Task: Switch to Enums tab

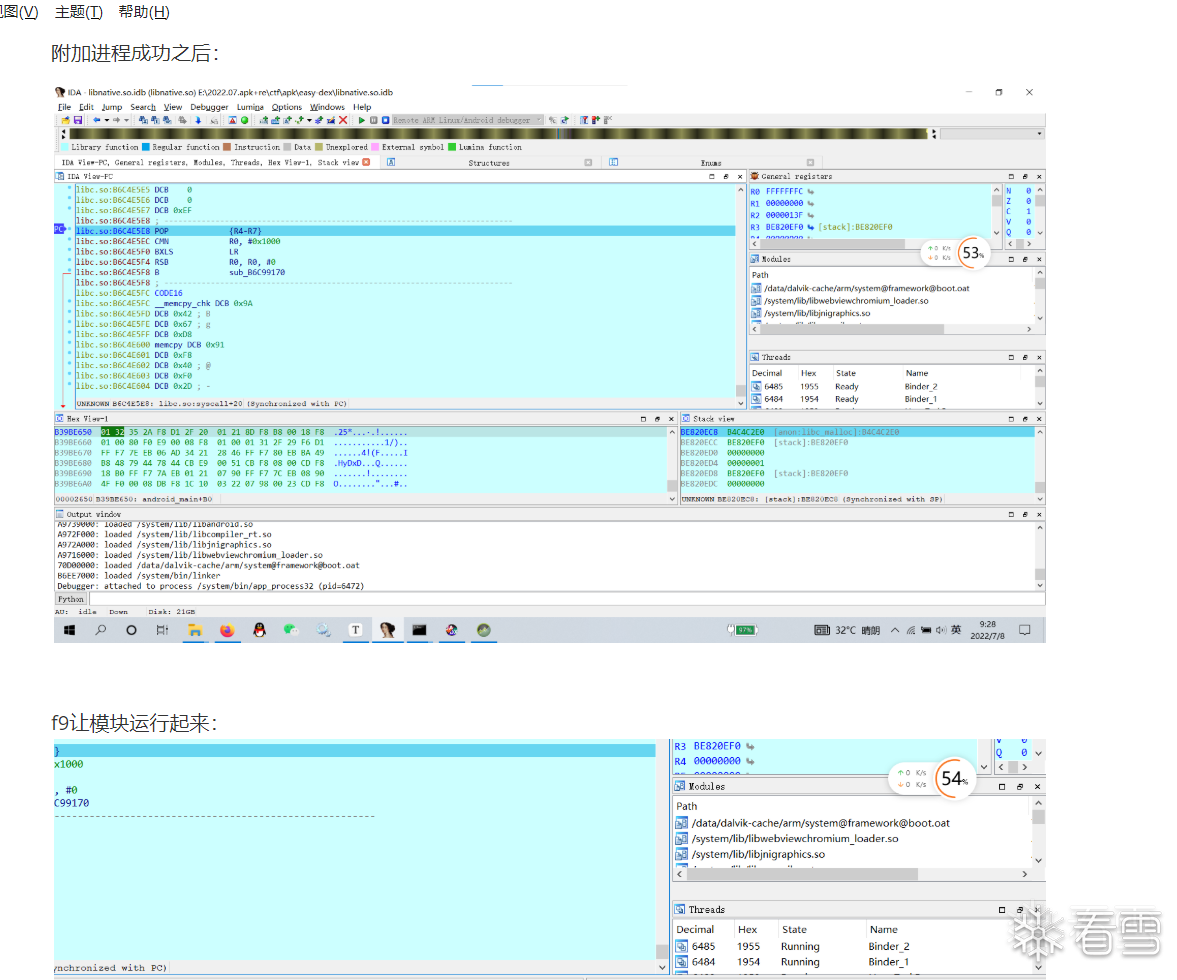Action: 711,163
